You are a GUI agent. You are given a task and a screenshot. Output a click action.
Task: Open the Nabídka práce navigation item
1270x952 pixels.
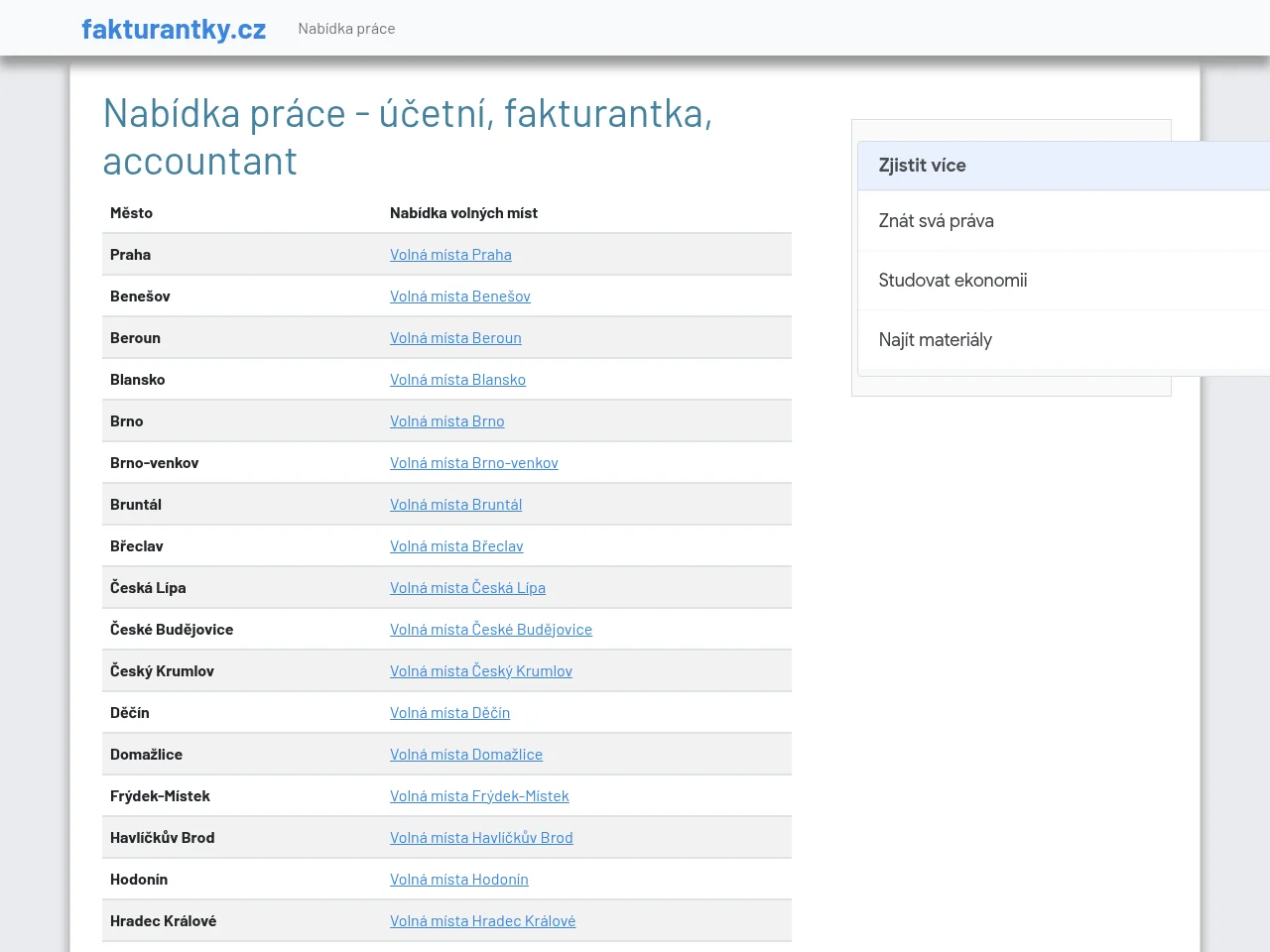pos(346,29)
